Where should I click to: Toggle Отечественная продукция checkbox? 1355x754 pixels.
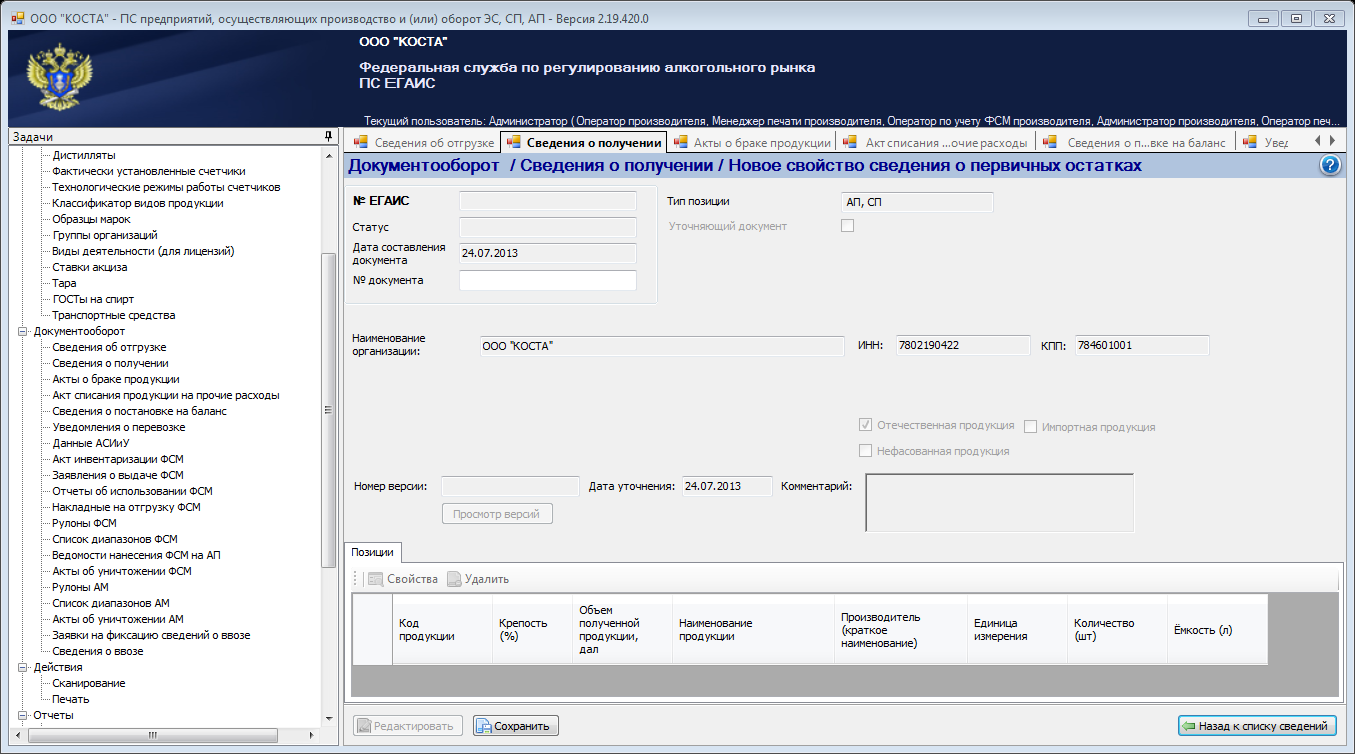pos(866,425)
